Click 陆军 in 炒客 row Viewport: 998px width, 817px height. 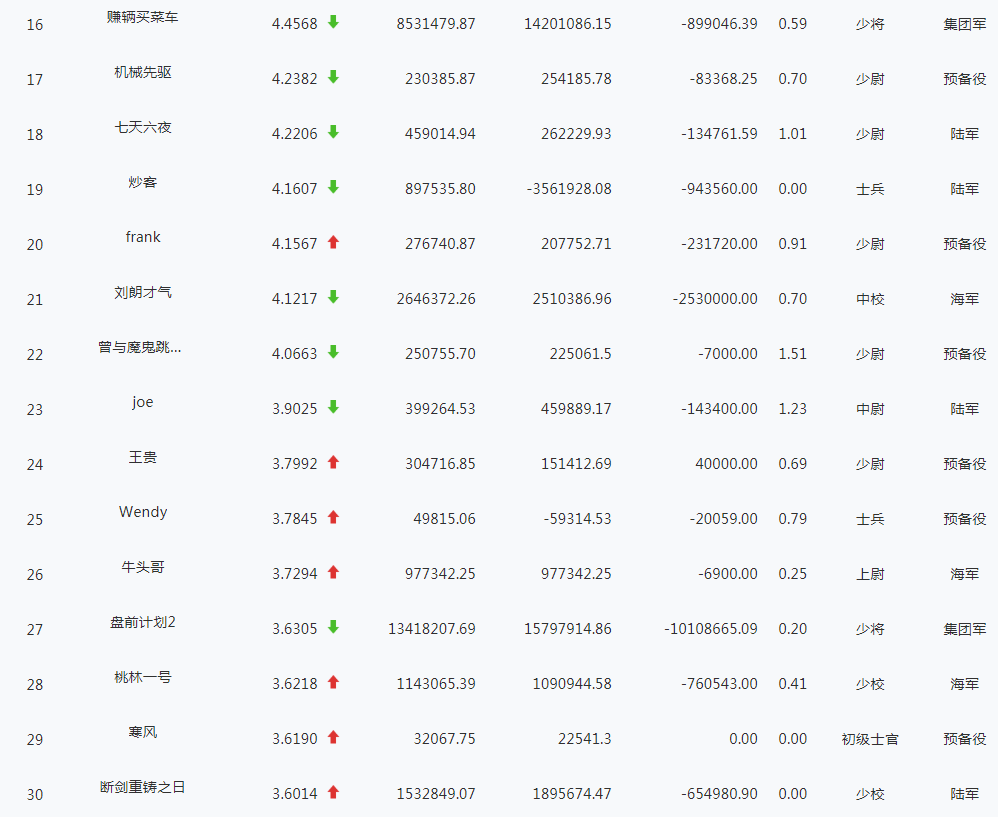(964, 189)
